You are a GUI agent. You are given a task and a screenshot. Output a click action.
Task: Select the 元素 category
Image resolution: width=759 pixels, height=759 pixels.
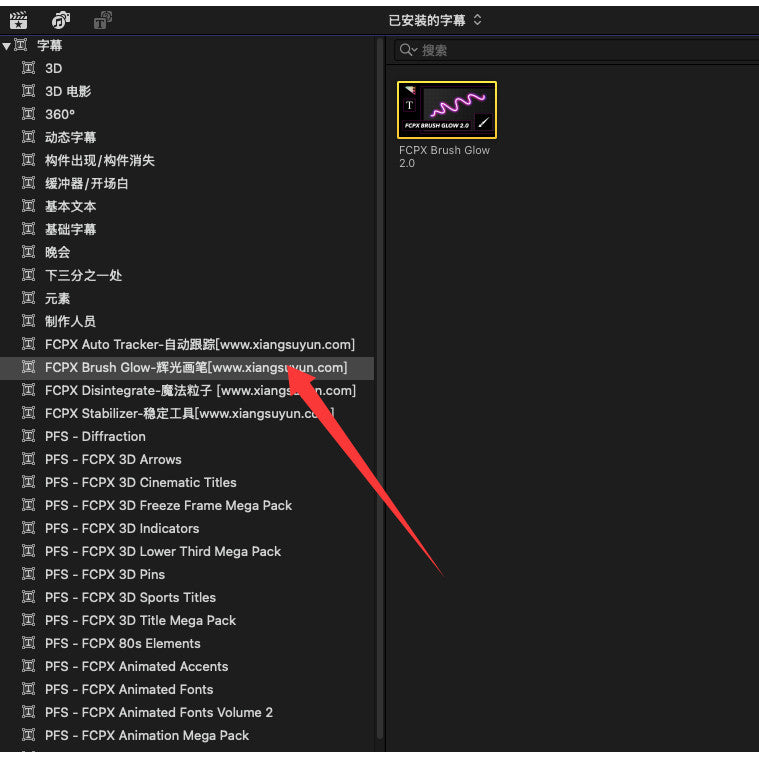click(x=187, y=298)
